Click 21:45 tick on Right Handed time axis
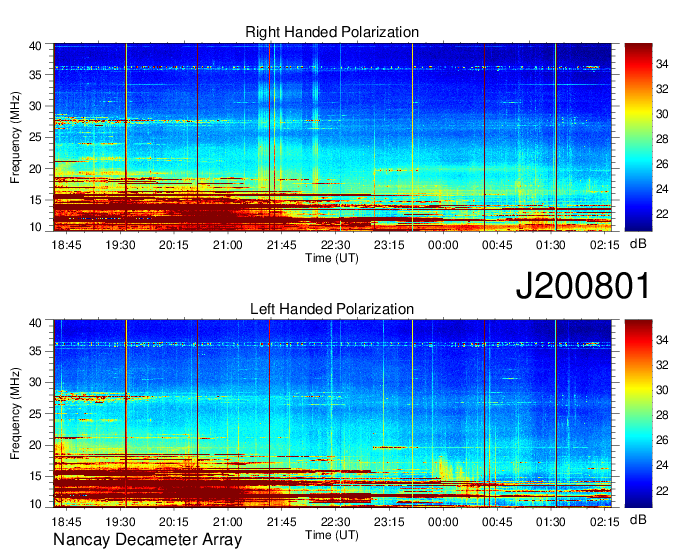The width and height of the screenshot is (680, 552). point(281,245)
